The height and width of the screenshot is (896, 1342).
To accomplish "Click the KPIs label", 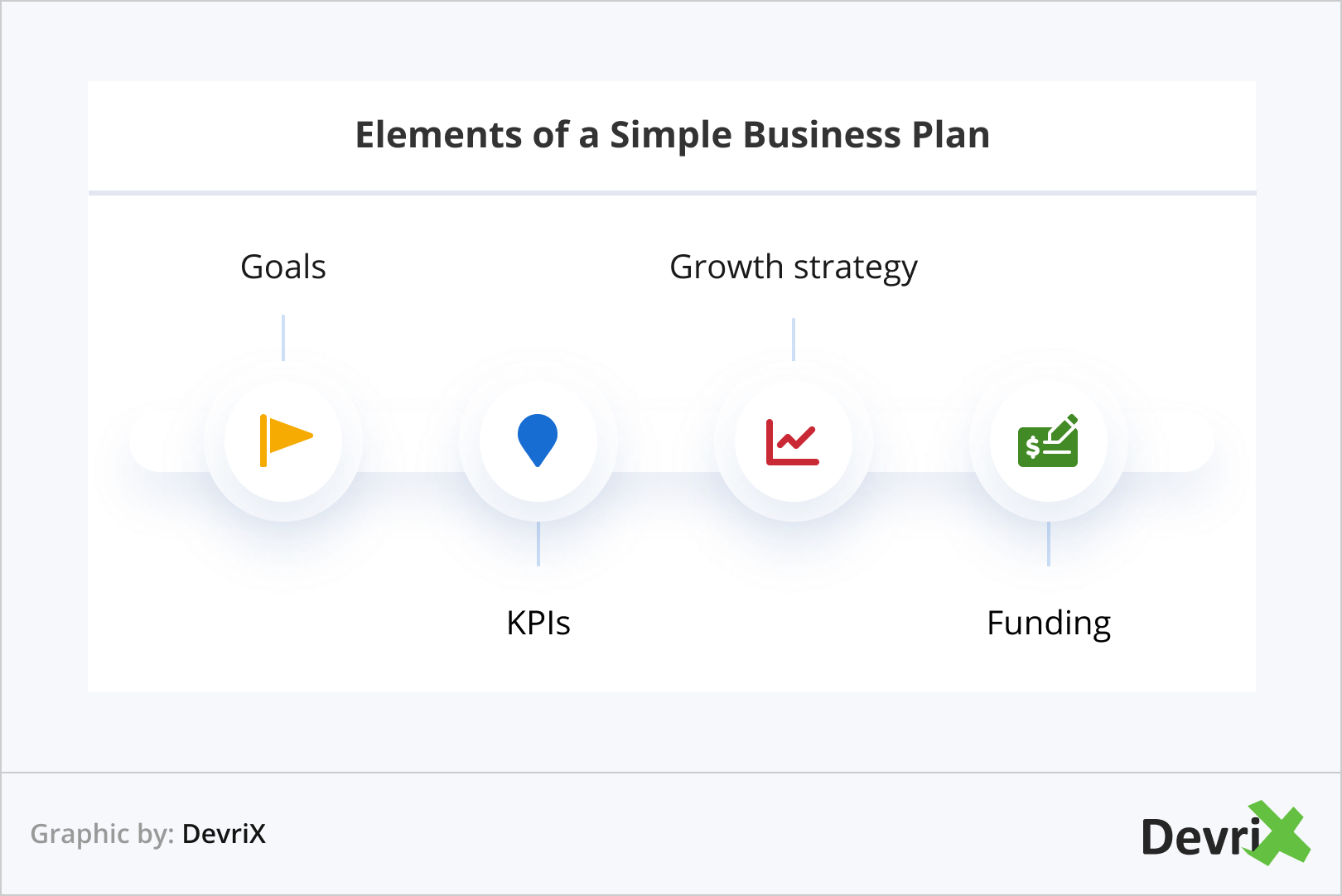I will (538, 623).
